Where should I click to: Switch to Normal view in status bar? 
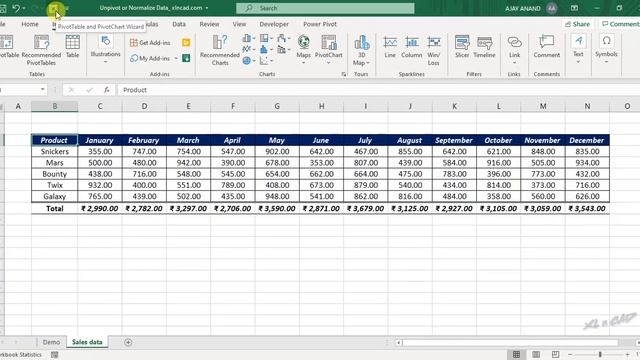coord(516,354)
